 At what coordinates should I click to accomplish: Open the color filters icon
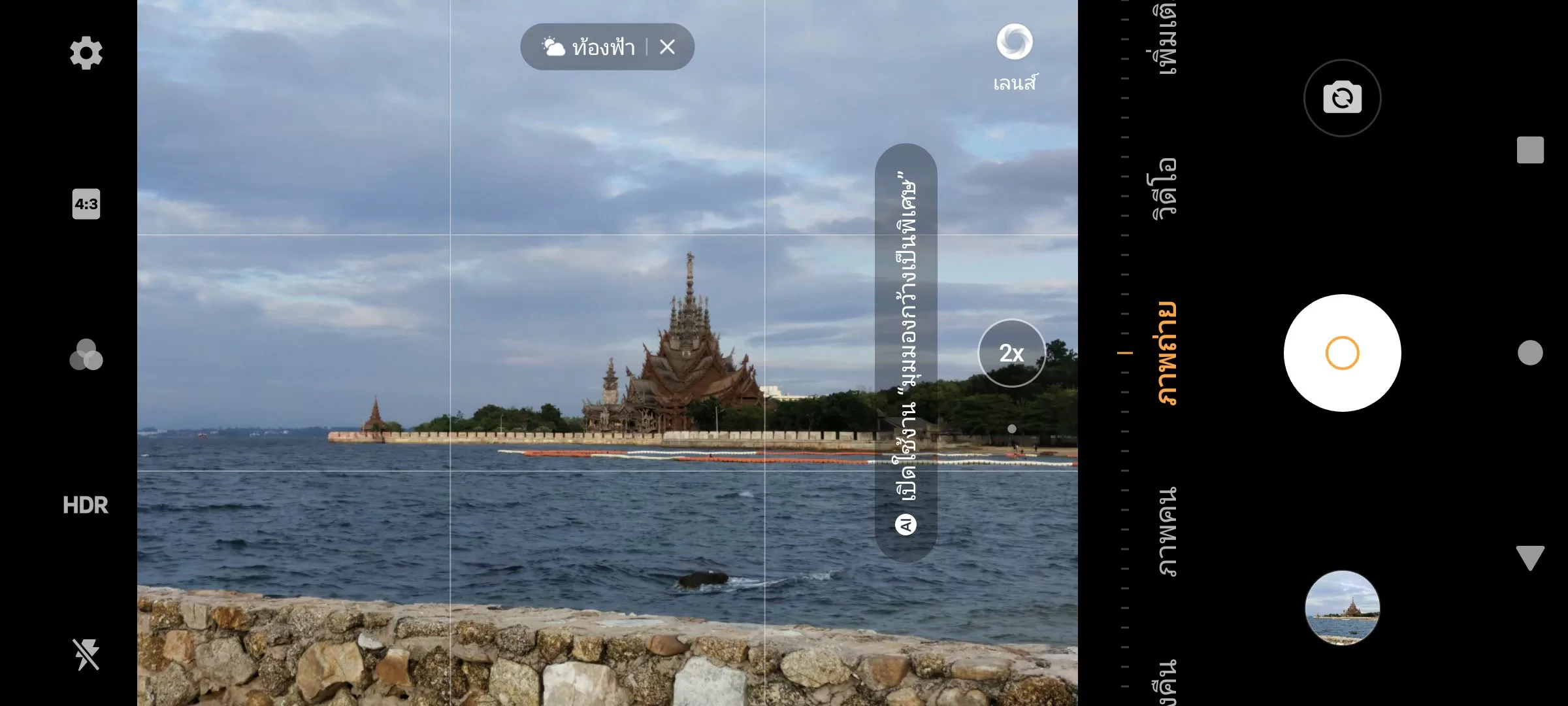(x=86, y=354)
